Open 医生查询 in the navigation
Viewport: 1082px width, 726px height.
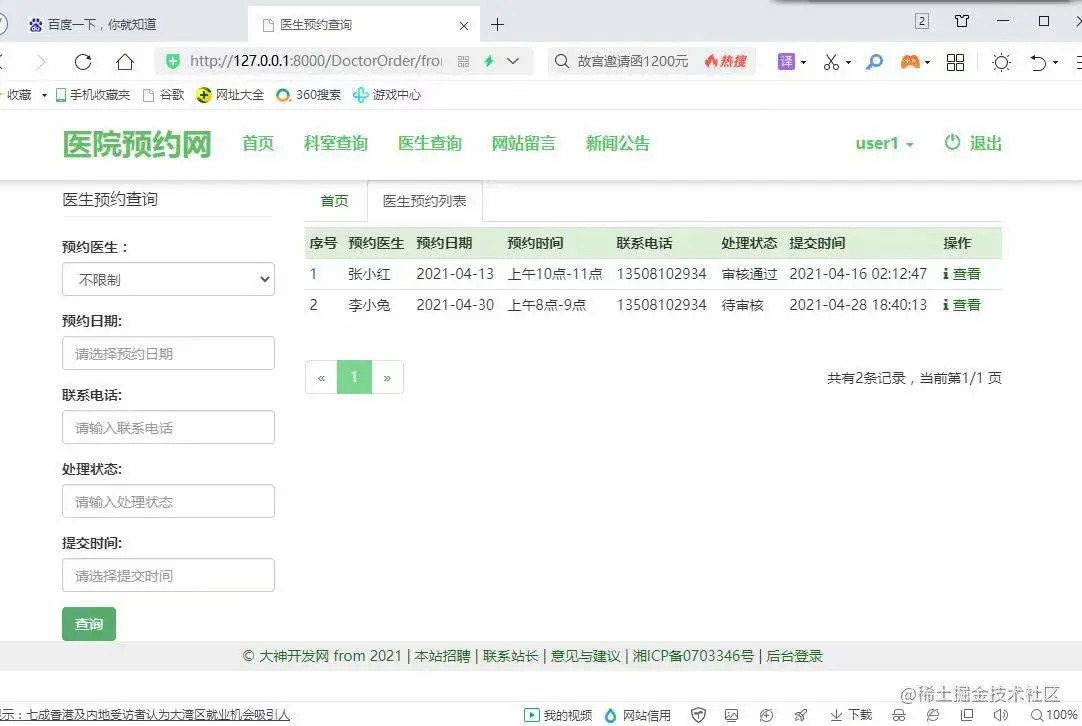430,144
